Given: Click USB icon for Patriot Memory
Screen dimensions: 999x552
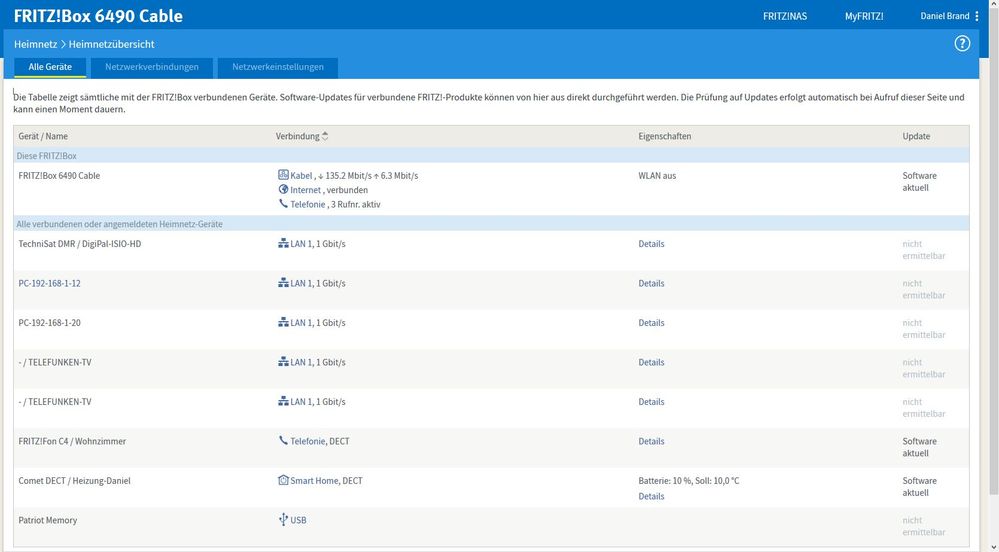Looking at the screenshot, I should [284, 519].
